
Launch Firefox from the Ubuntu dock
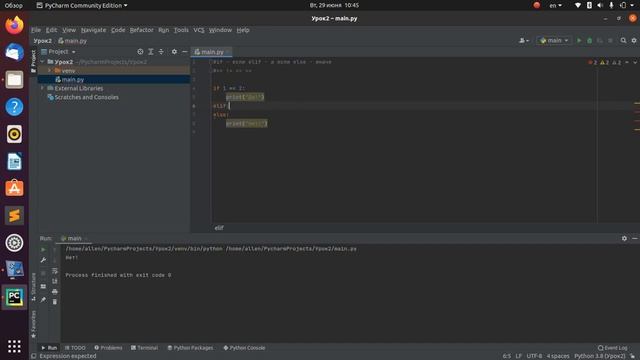pyautogui.click(x=14, y=25)
